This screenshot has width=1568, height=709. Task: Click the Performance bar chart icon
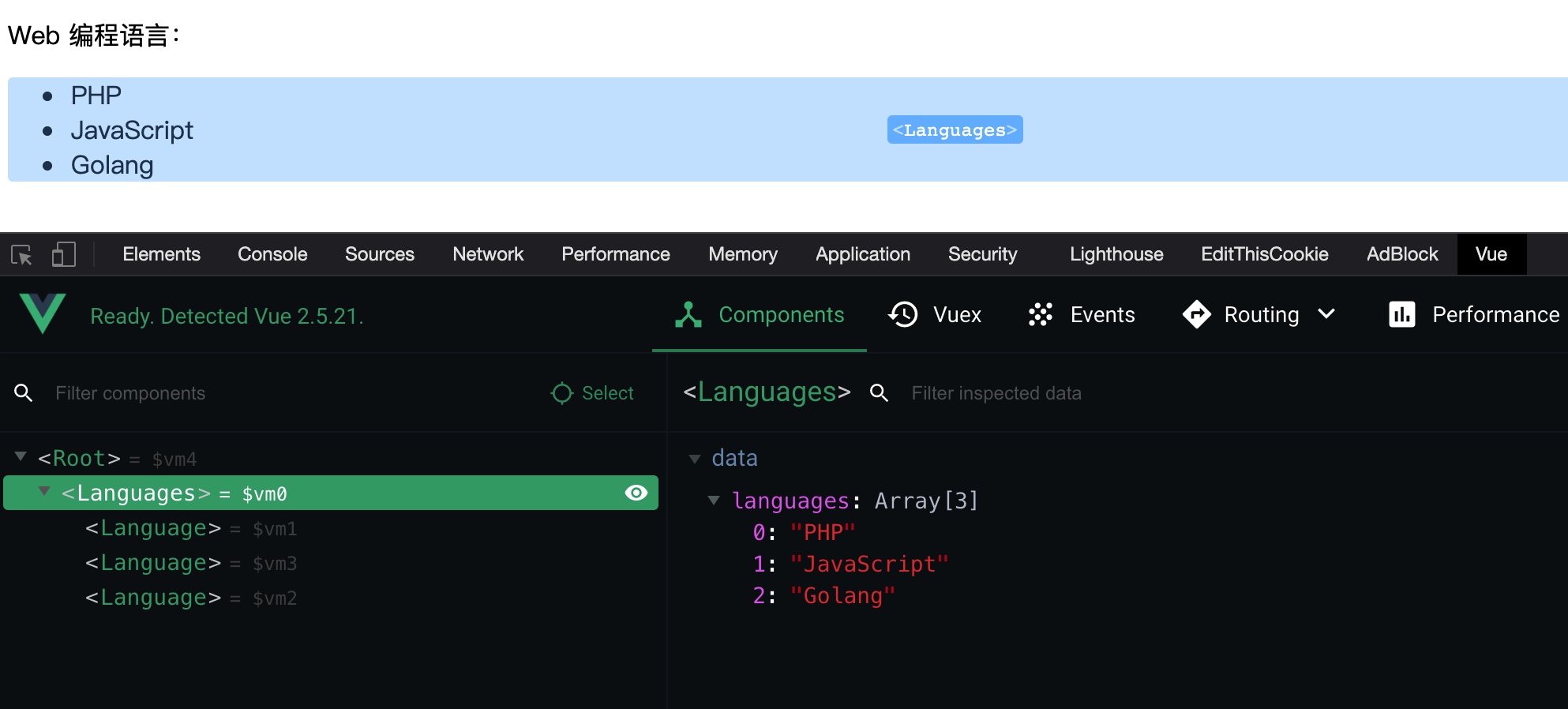click(1402, 314)
